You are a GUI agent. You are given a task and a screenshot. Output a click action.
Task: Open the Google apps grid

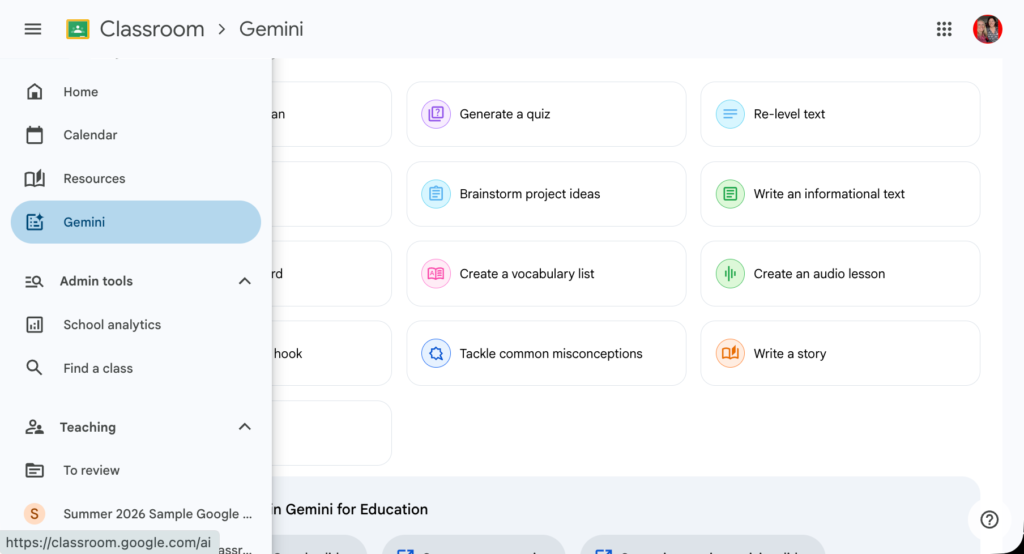(944, 29)
